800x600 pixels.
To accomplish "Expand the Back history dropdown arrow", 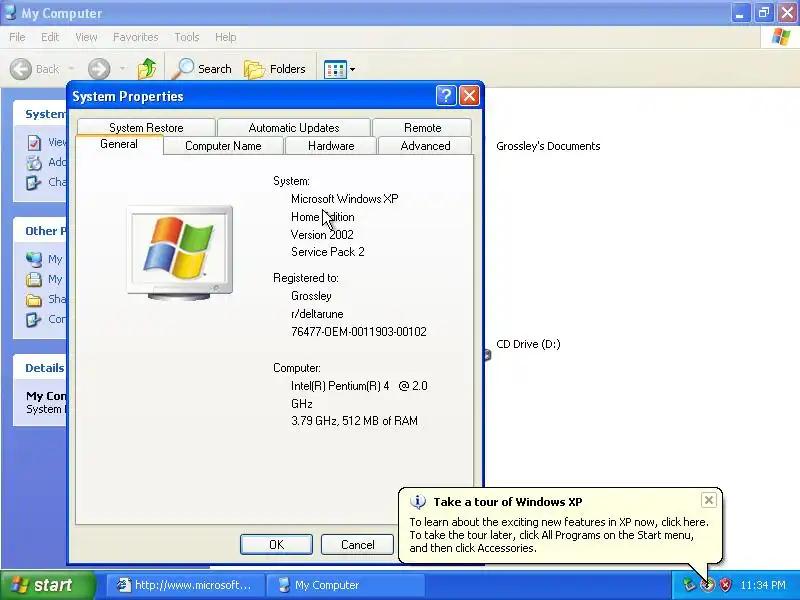I will [x=71, y=68].
